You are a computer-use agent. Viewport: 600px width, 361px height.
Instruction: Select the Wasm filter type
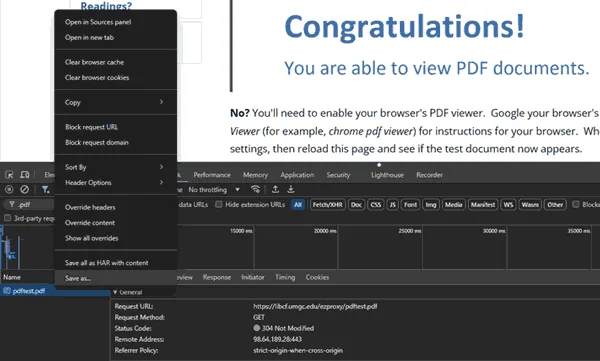pos(530,205)
